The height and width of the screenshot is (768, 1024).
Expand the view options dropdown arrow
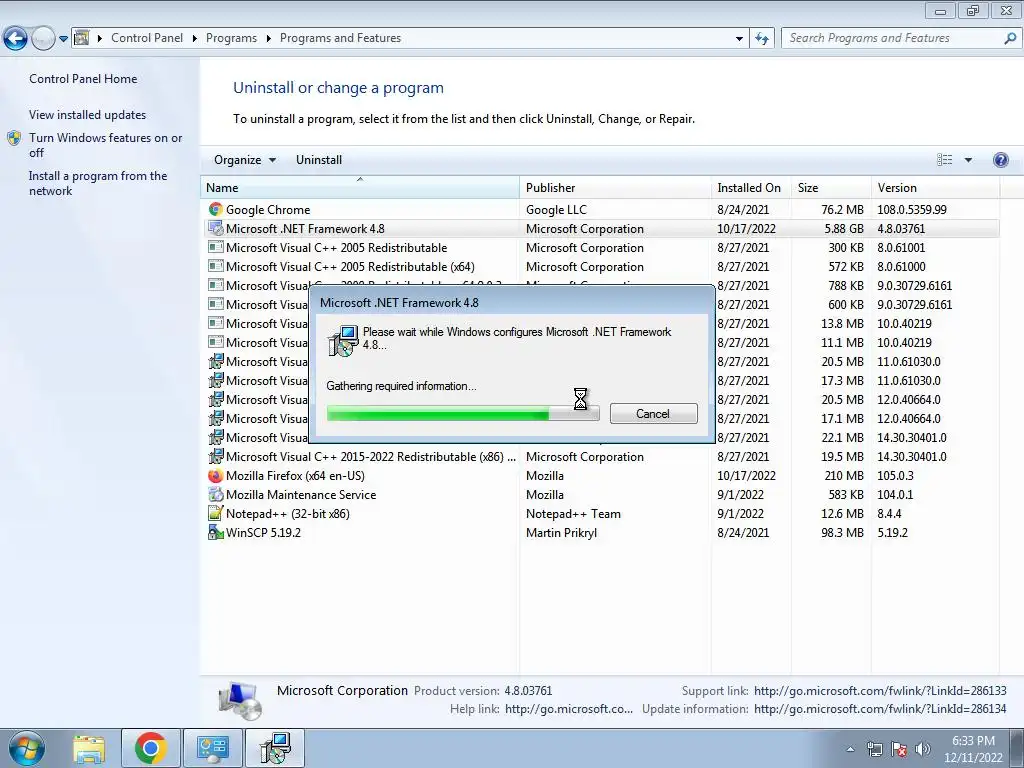tap(968, 160)
